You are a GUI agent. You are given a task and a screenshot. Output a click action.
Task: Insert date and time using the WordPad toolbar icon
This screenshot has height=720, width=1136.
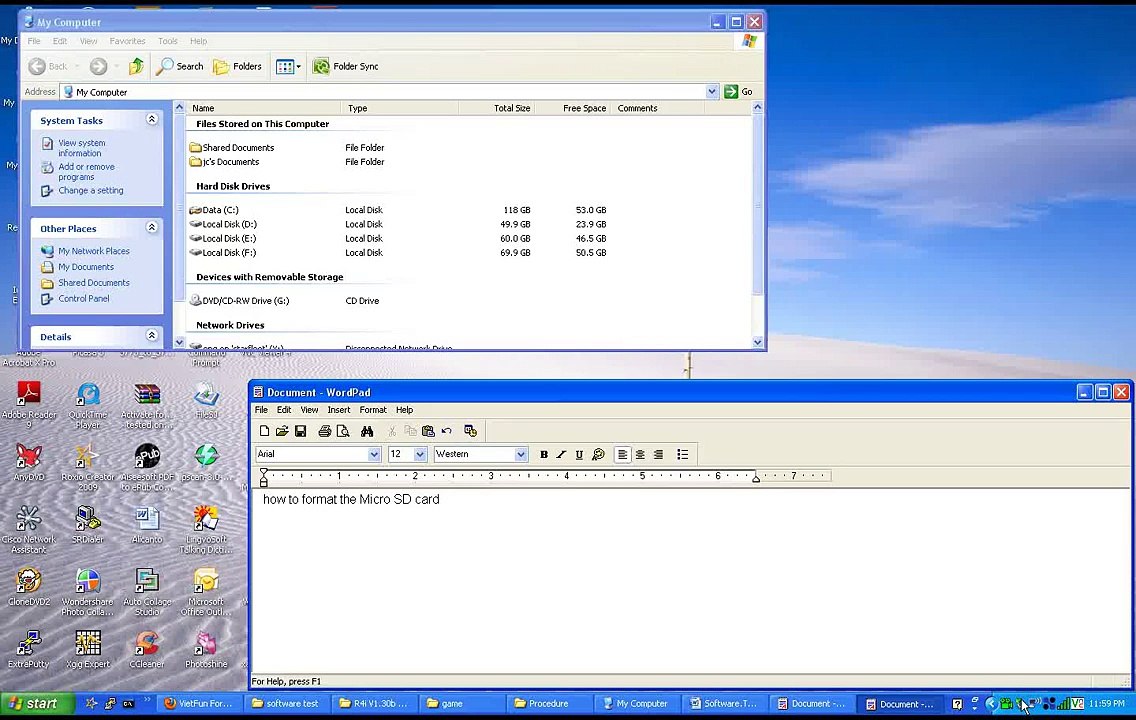pyautogui.click(x=470, y=431)
